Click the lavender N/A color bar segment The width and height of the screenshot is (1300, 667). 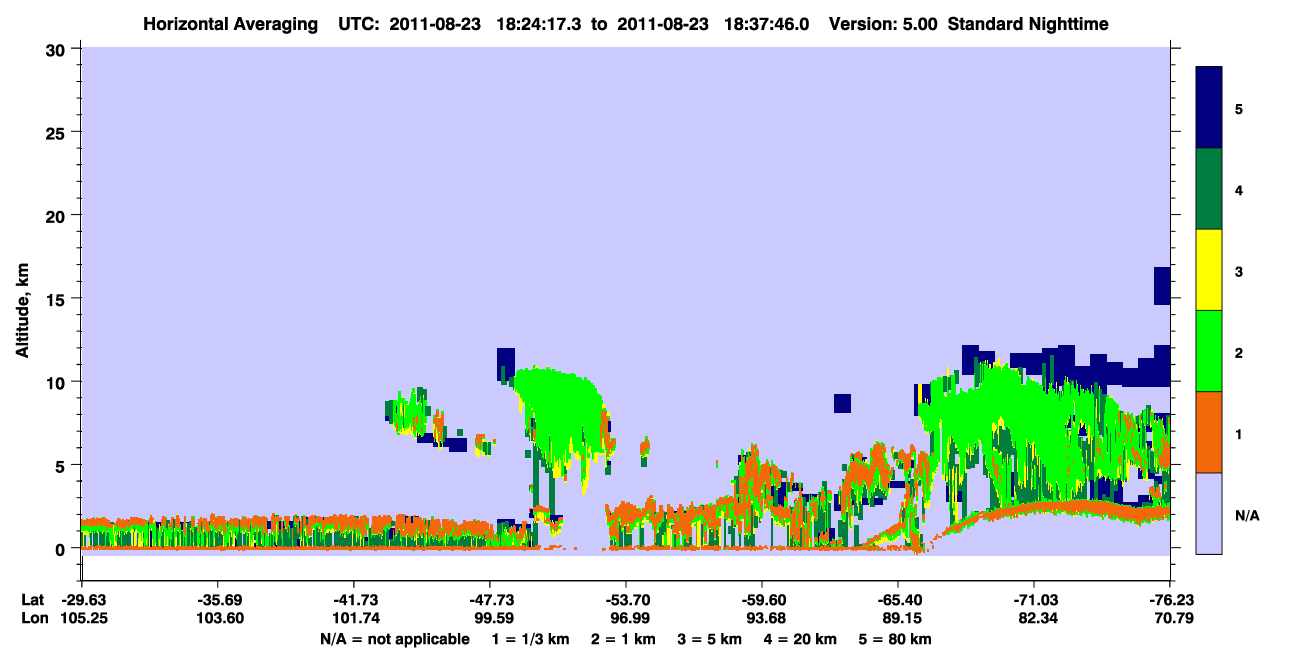(1209, 513)
